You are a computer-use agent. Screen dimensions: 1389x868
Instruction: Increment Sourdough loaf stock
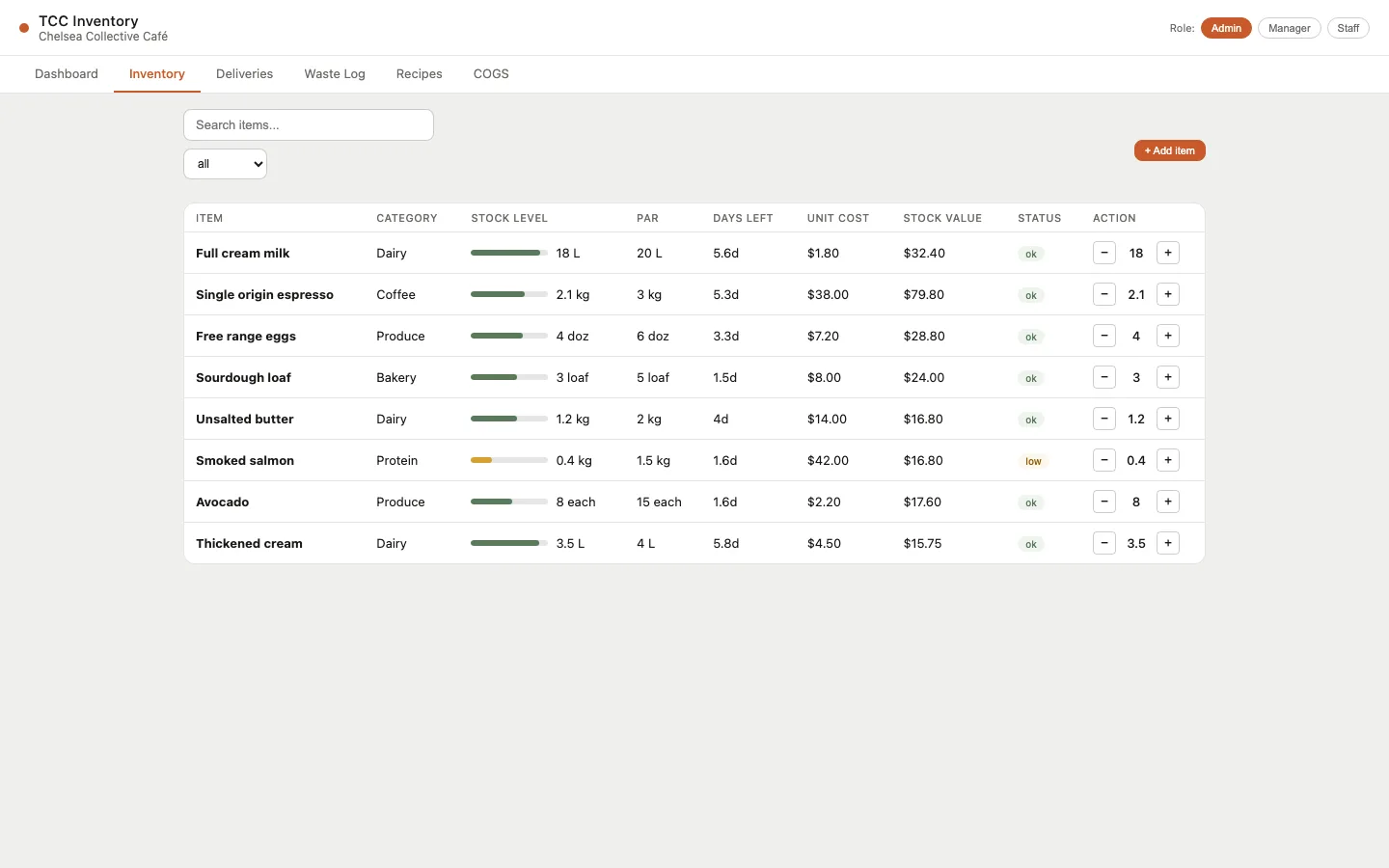(1168, 377)
